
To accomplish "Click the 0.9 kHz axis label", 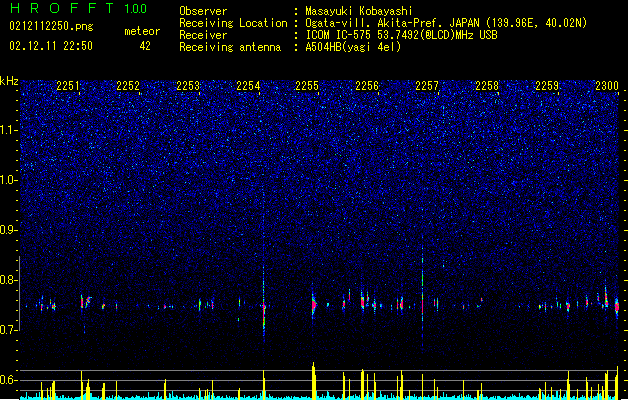I will point(9,230).
